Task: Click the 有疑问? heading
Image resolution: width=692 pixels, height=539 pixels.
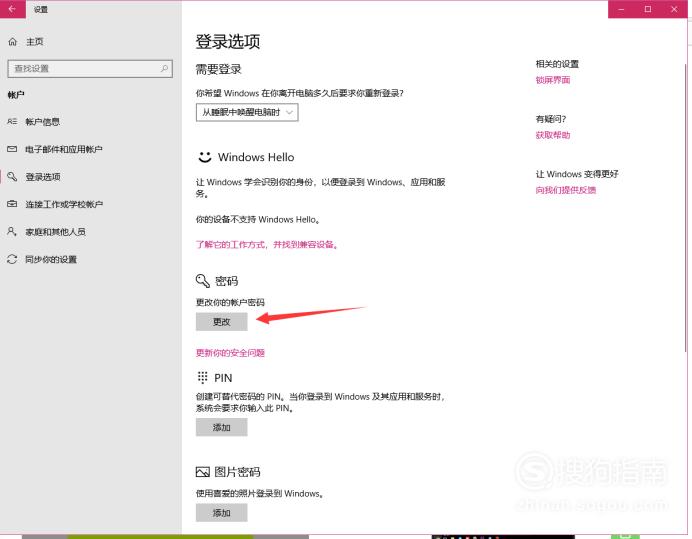Action: (551, 119)
